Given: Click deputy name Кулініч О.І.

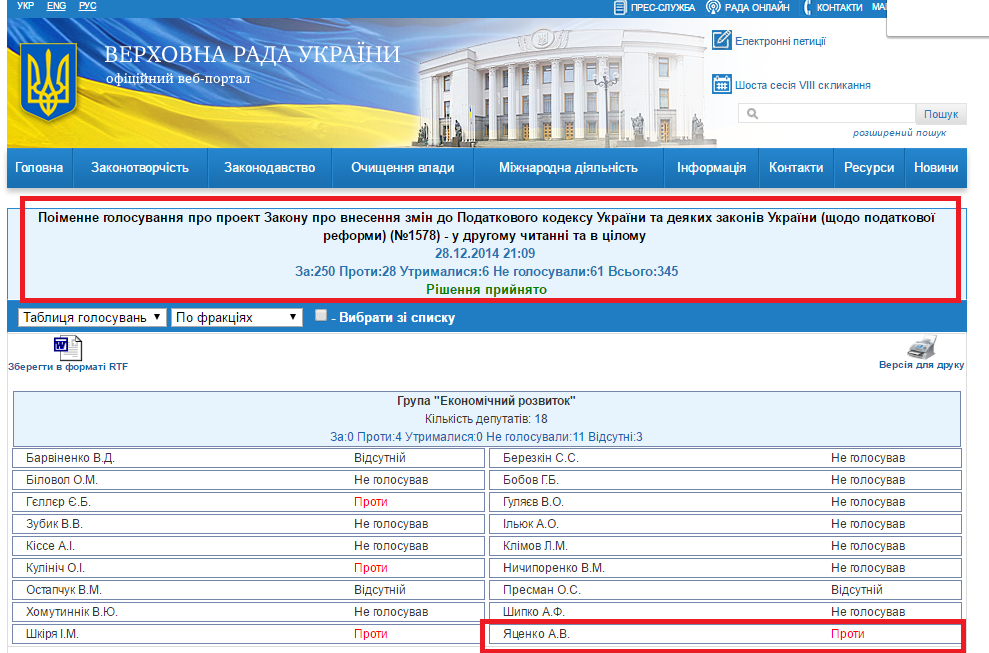Looking at the screenshot, I should click(x=55, y=568).
